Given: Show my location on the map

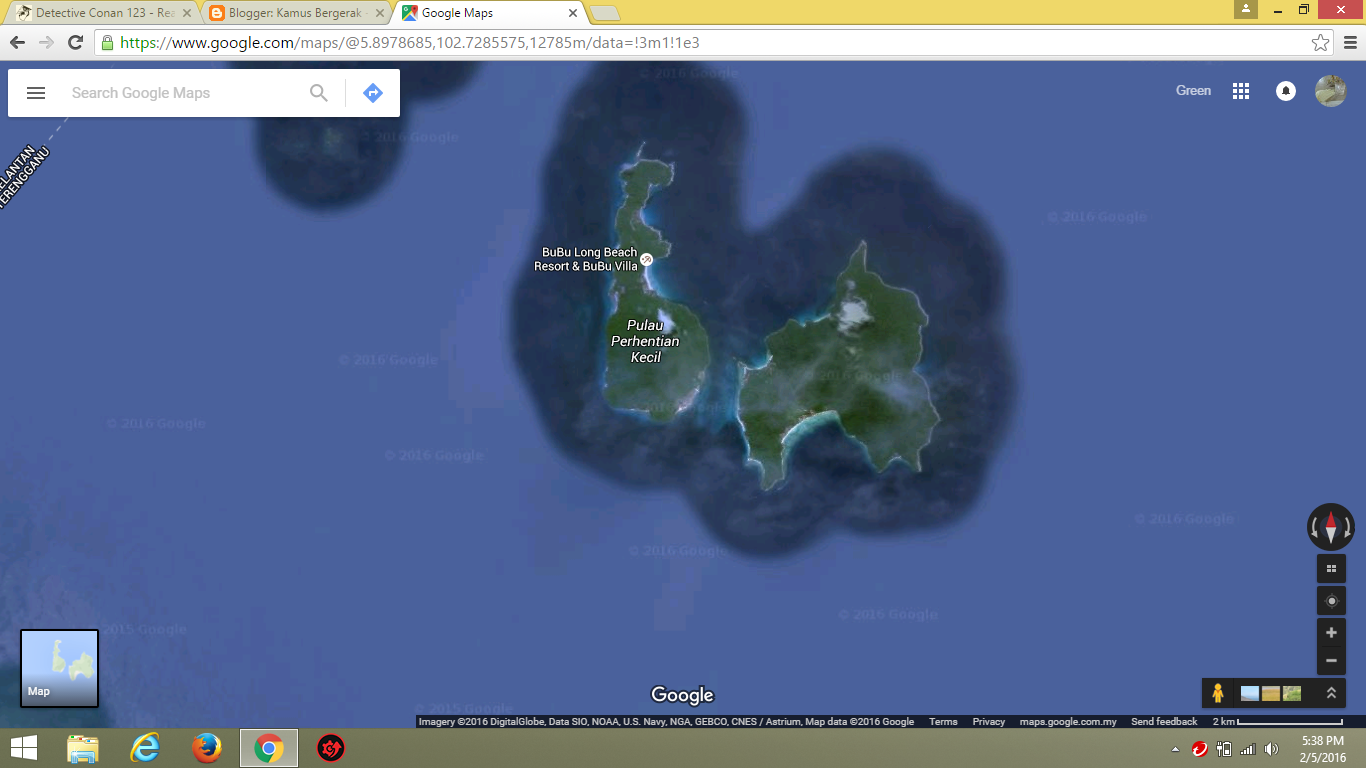Looking at the screenshot, I should 1331,601.
